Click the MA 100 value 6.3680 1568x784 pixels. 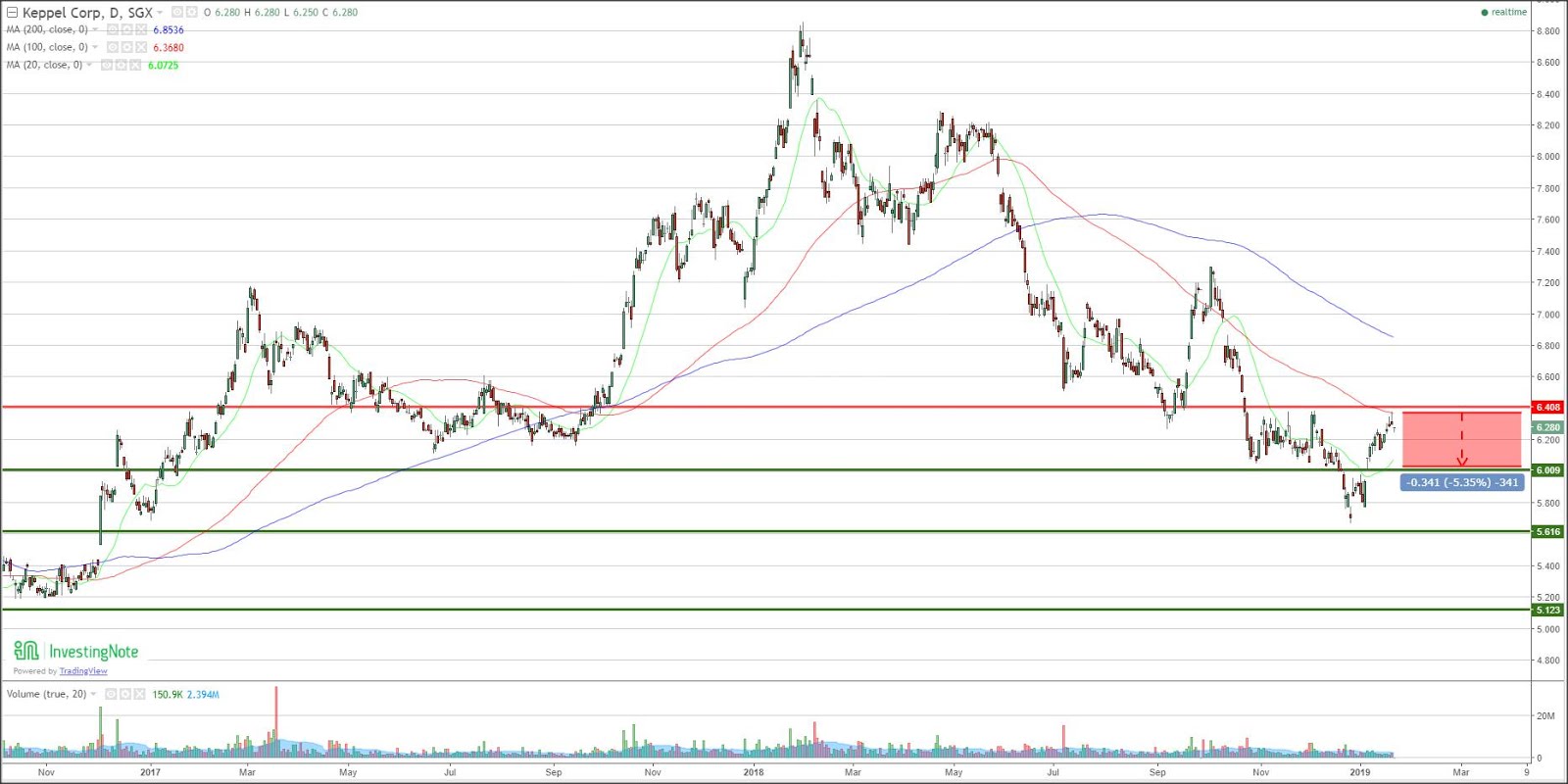click(169, 47)
